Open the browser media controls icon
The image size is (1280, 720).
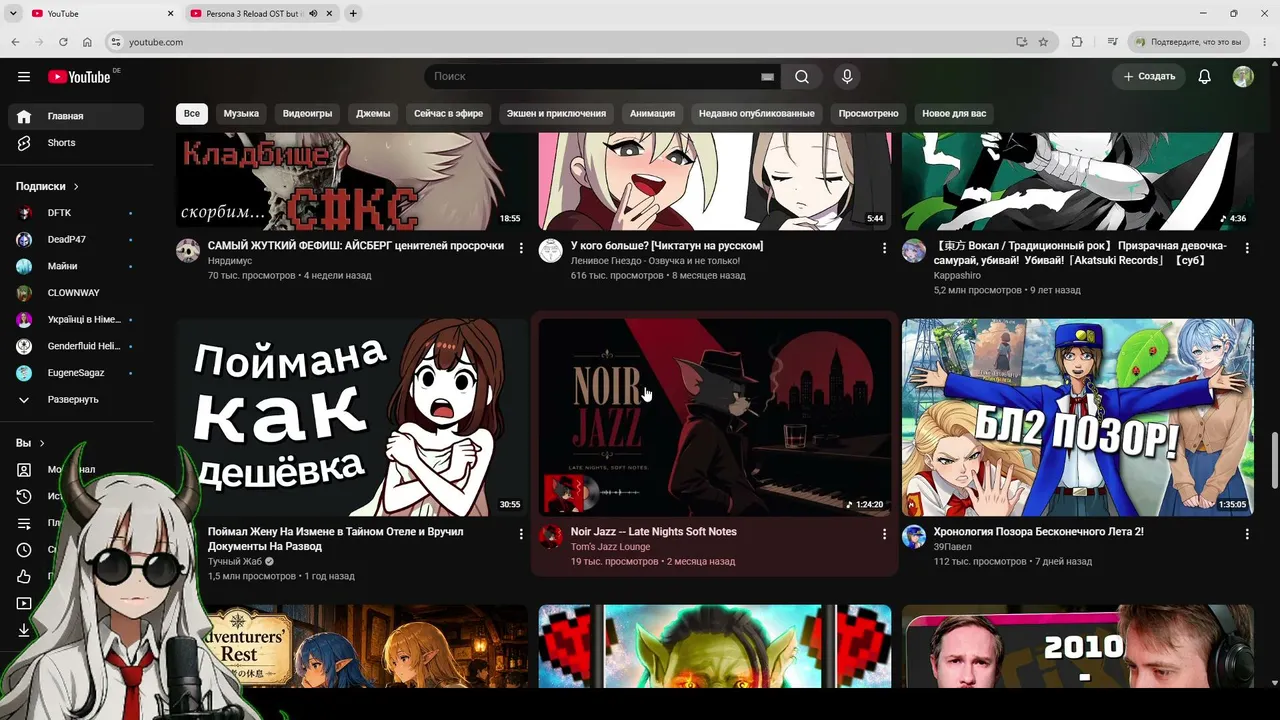pos(1112,42)
